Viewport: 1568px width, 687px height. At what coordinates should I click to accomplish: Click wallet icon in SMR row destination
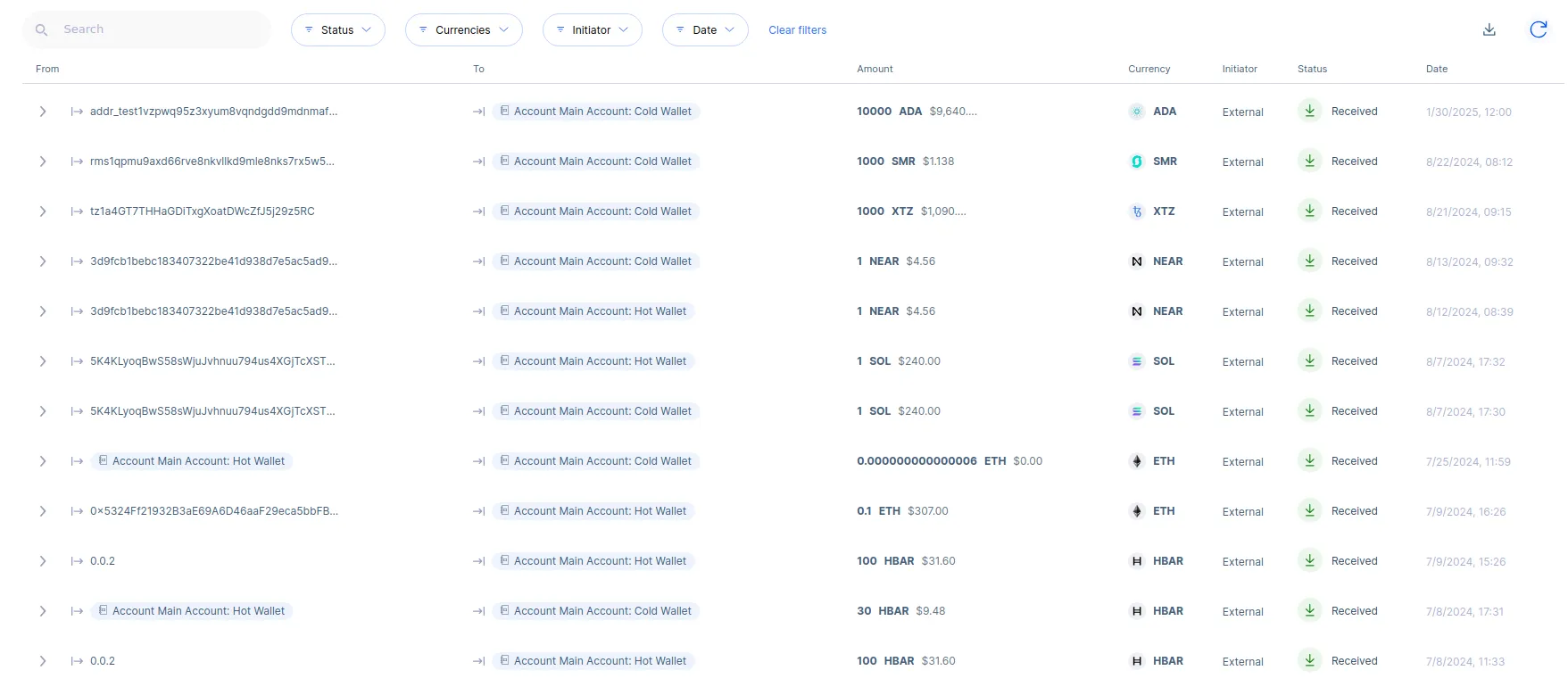[505, 161]
